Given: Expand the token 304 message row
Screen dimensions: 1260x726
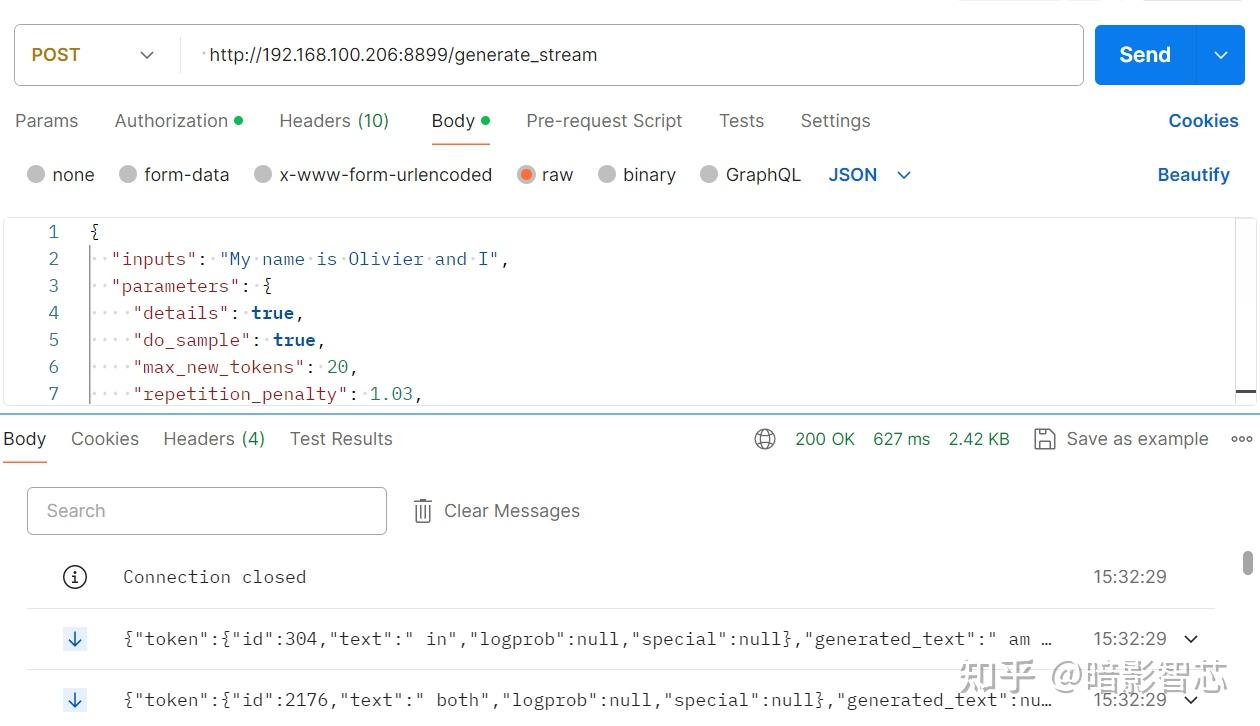Looking at the screenshot, I should [x=1191, y=639].
